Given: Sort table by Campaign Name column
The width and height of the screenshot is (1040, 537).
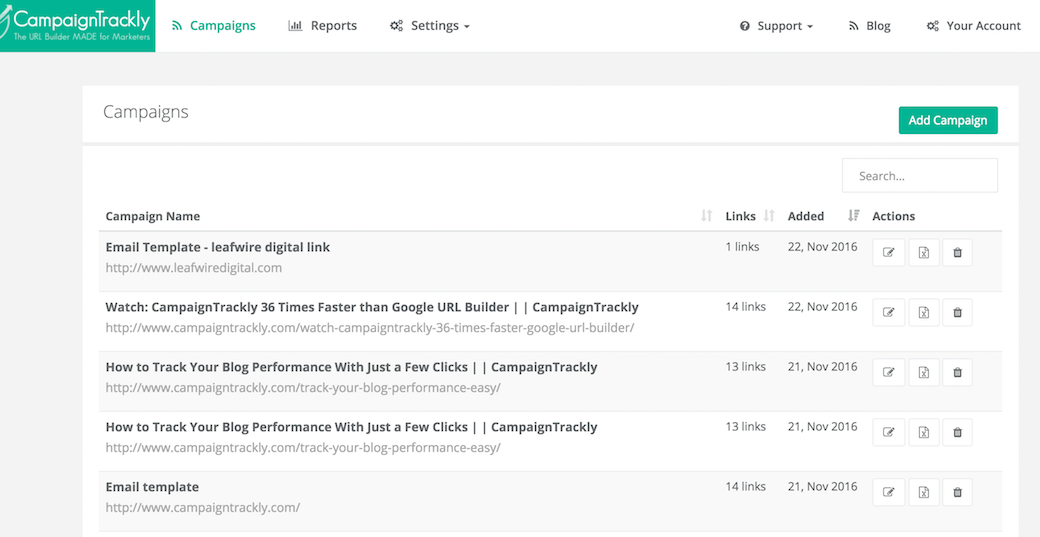Looking at the screenshot, I should [x=706, y=216].
